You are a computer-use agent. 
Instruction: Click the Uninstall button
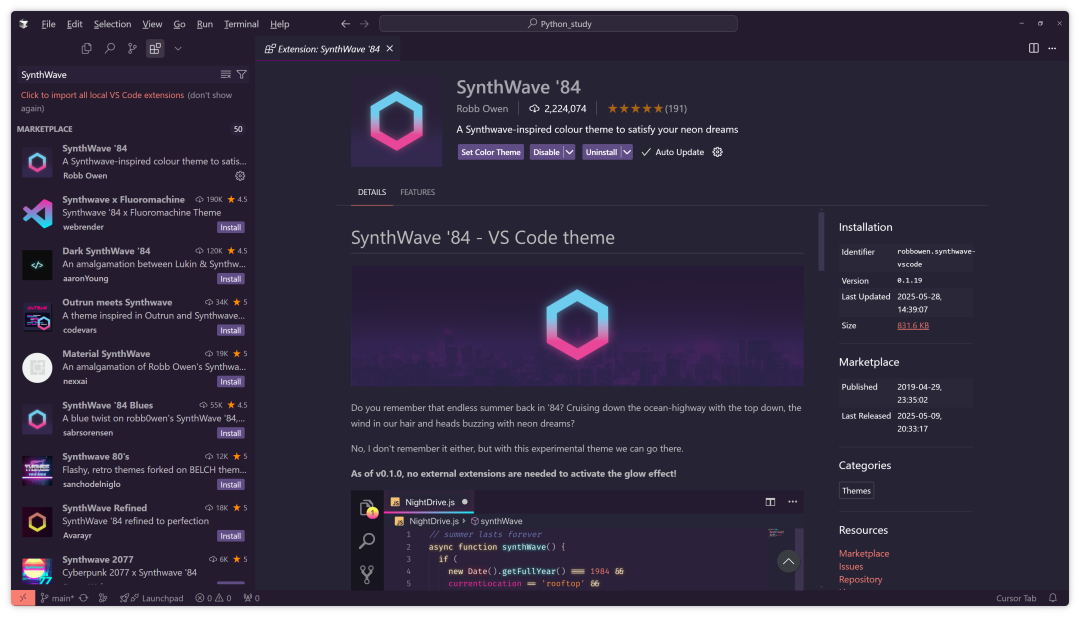[601, 152]
